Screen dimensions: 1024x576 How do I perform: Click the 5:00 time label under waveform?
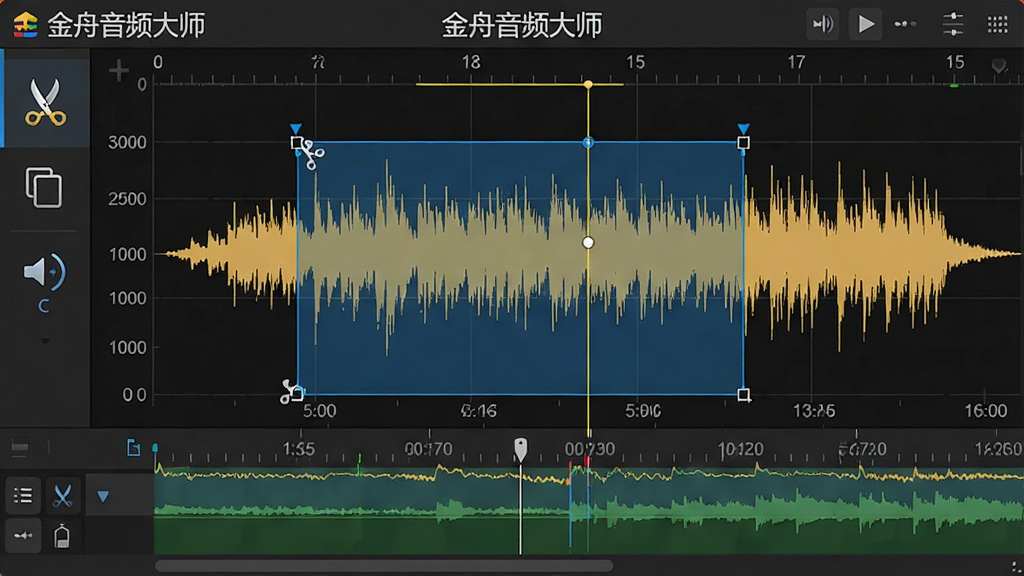tap(319, 411)
